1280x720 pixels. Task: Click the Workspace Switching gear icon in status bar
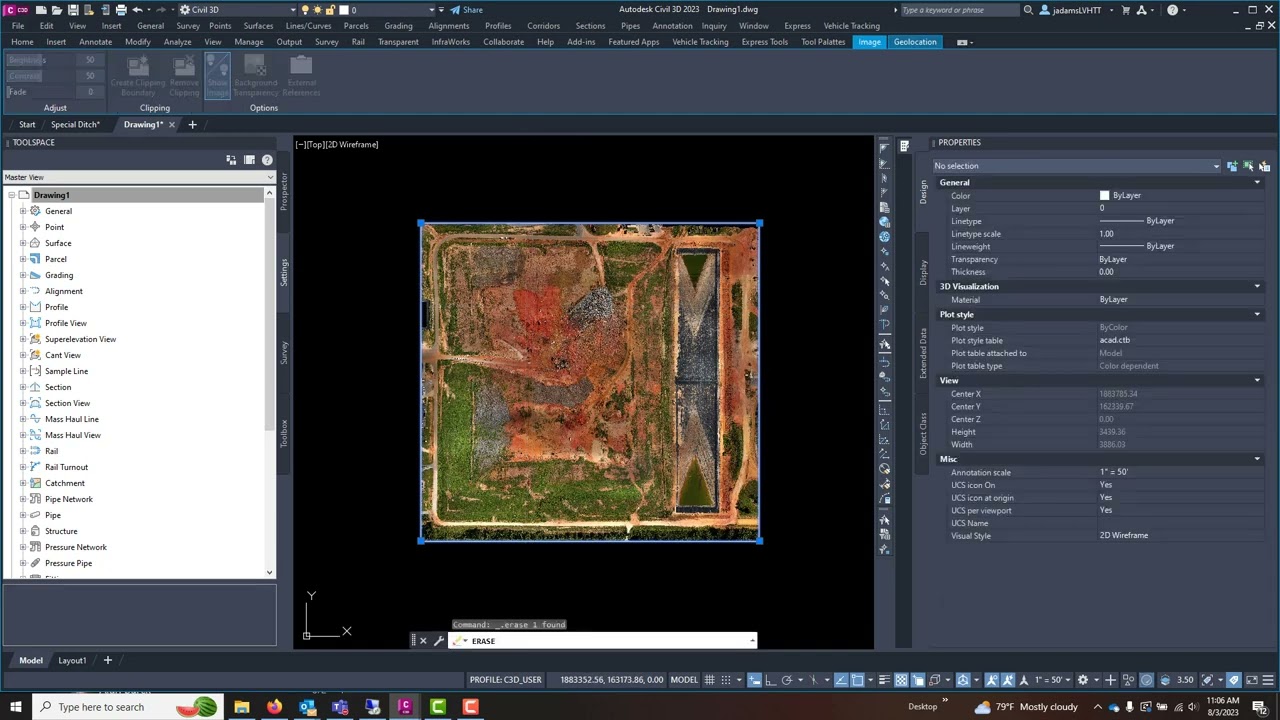(x=1083, y=680)
